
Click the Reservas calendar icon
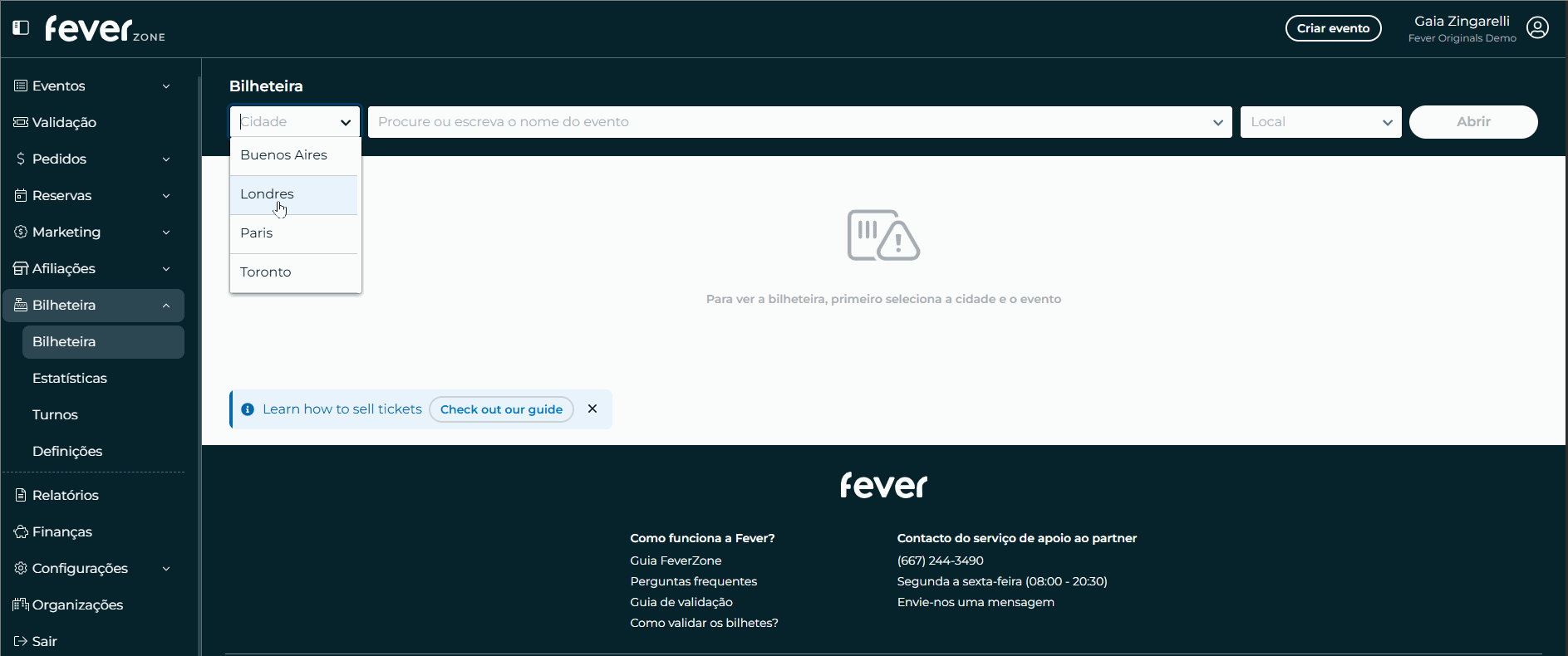[21, 195]
